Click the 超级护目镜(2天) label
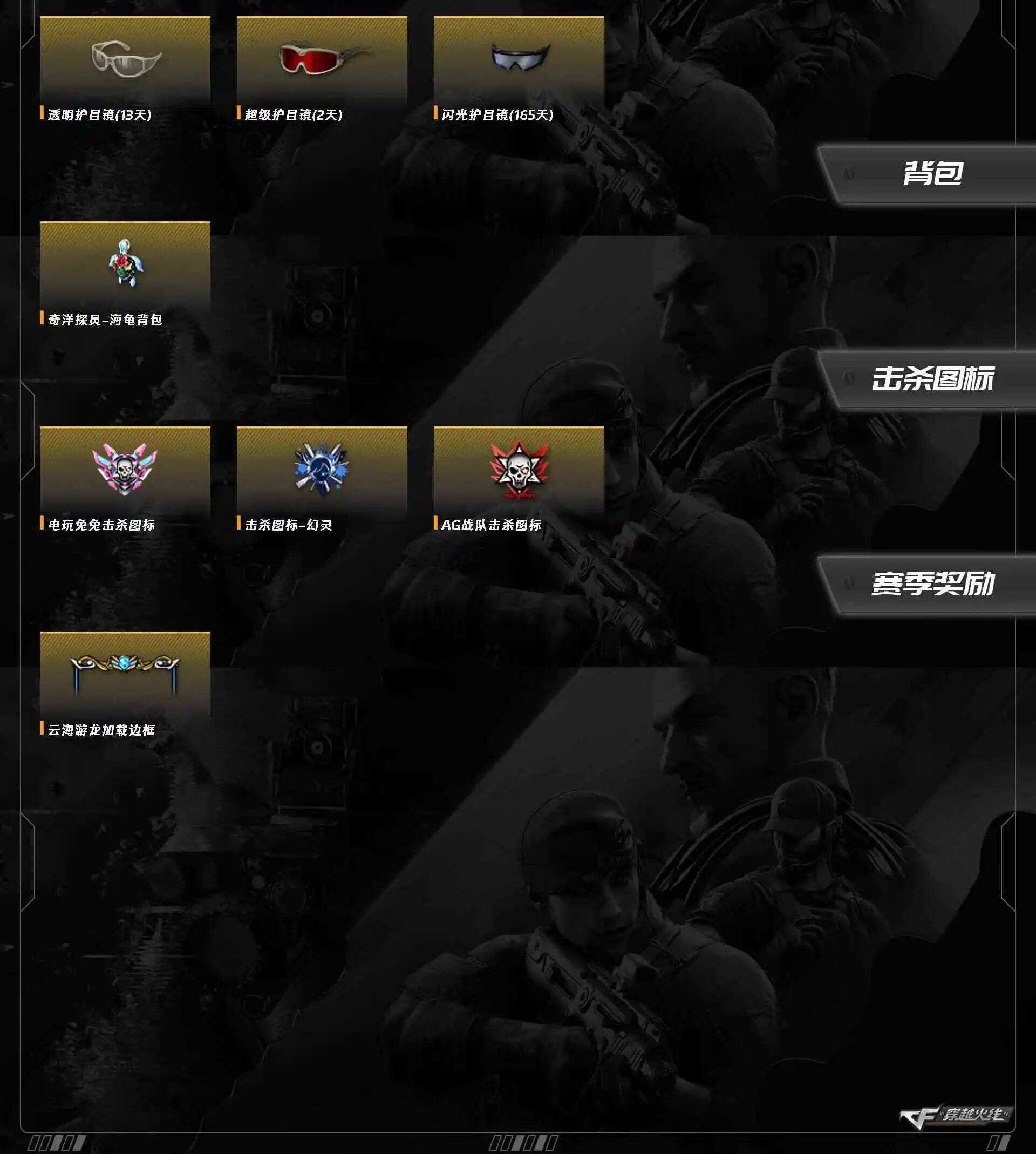This screenshot has height=1154, width=1036. 294,115
